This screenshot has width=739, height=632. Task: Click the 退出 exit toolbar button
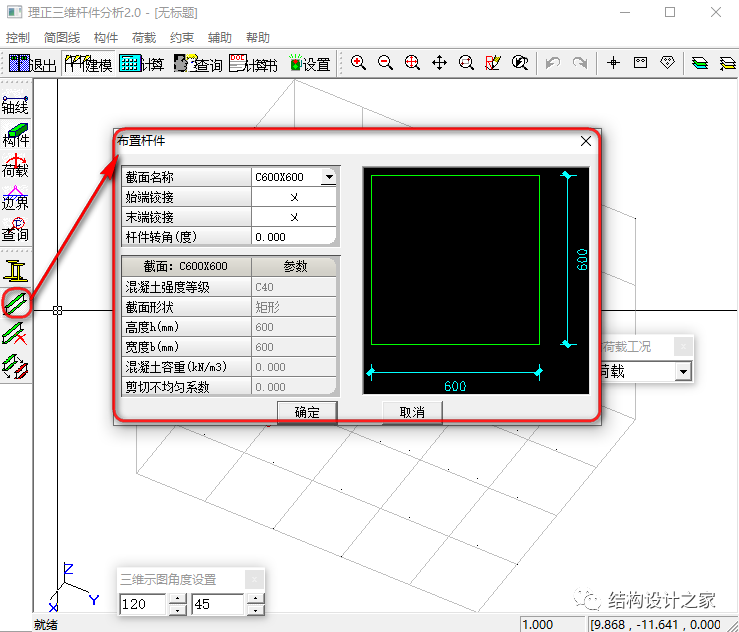33,63
